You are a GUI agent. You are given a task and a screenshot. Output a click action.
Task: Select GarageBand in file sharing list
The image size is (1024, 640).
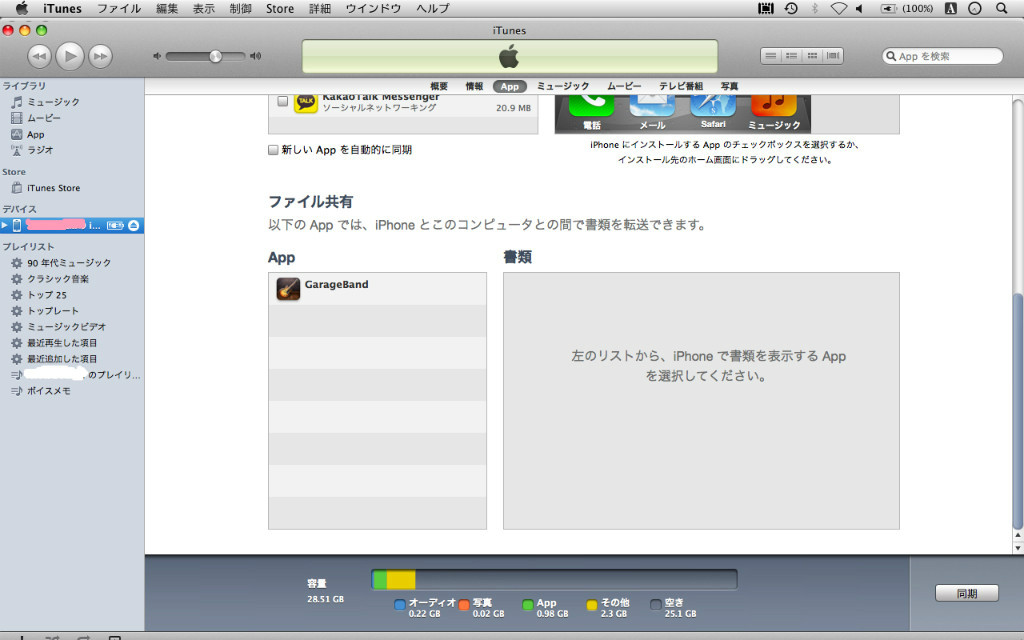coord(377,289)
